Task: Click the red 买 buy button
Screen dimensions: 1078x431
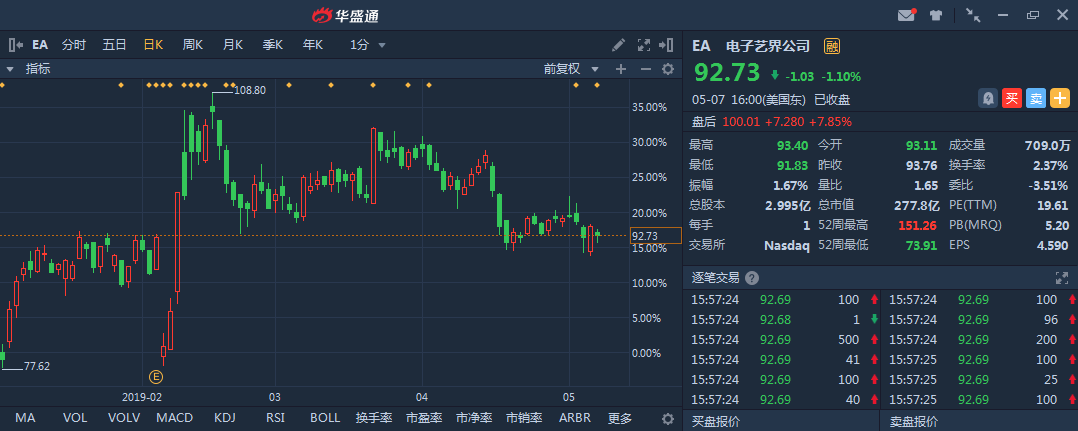Action: coord(1012,99)
